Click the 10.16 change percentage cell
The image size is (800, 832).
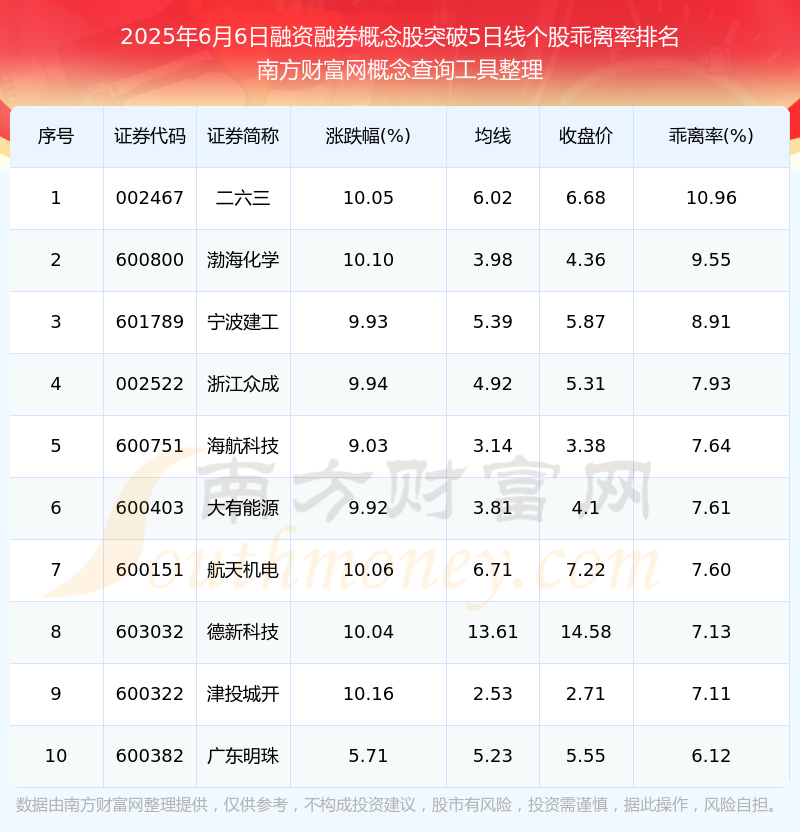tap(368, 694)
